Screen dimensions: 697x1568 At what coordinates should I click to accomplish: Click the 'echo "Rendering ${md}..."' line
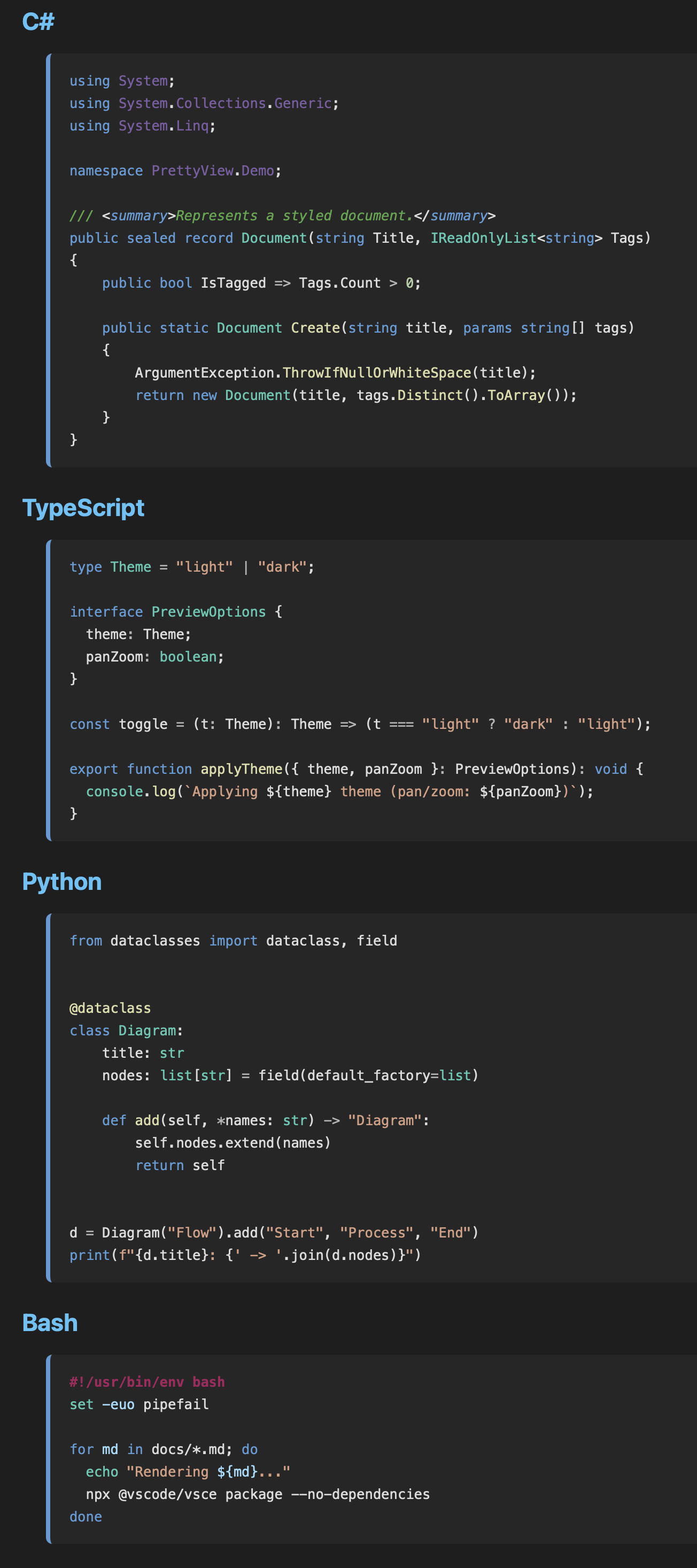point(188,1472)
